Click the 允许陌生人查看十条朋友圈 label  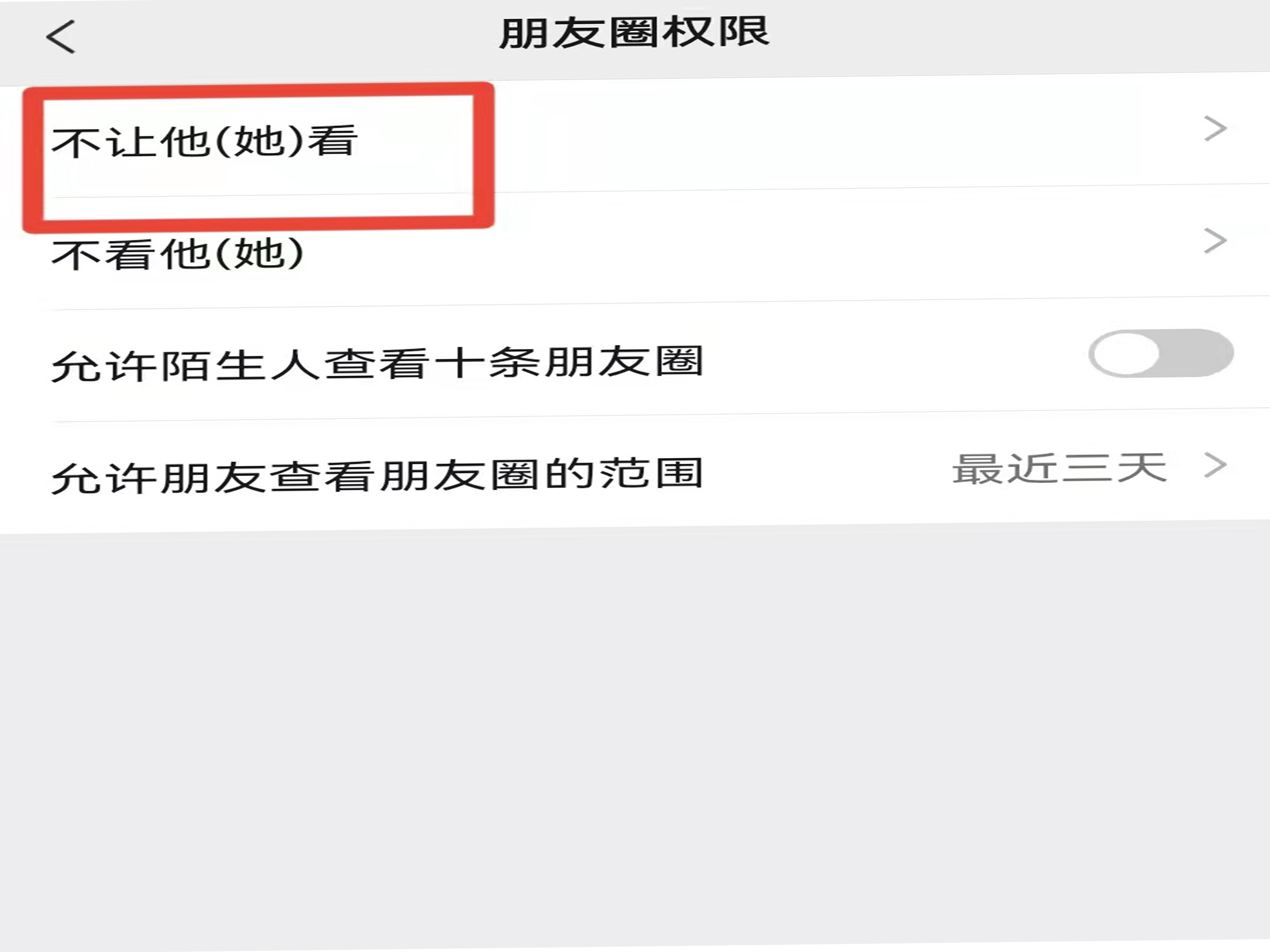coord(377,364)
